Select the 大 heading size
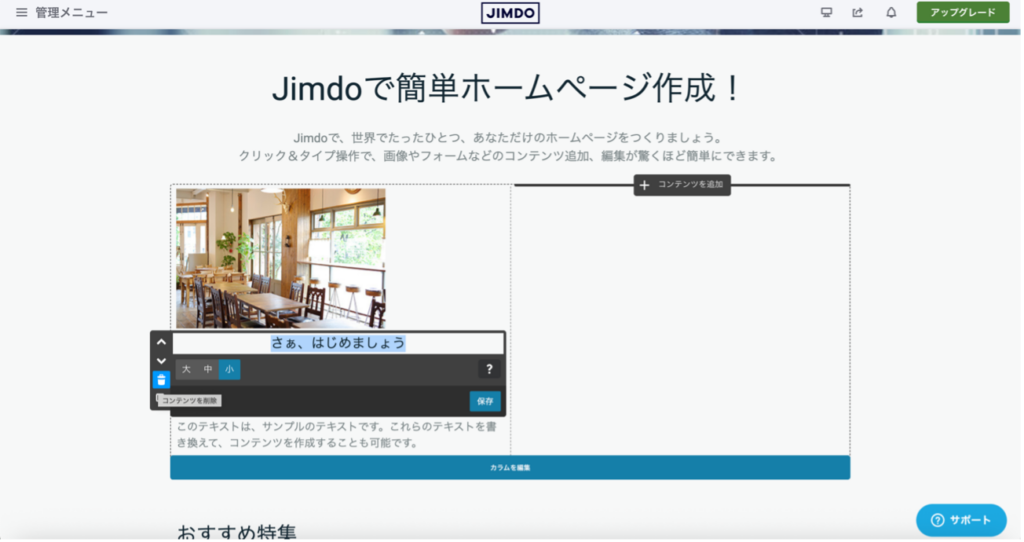The image size is (1024, 542). click(x=187, y=370)
